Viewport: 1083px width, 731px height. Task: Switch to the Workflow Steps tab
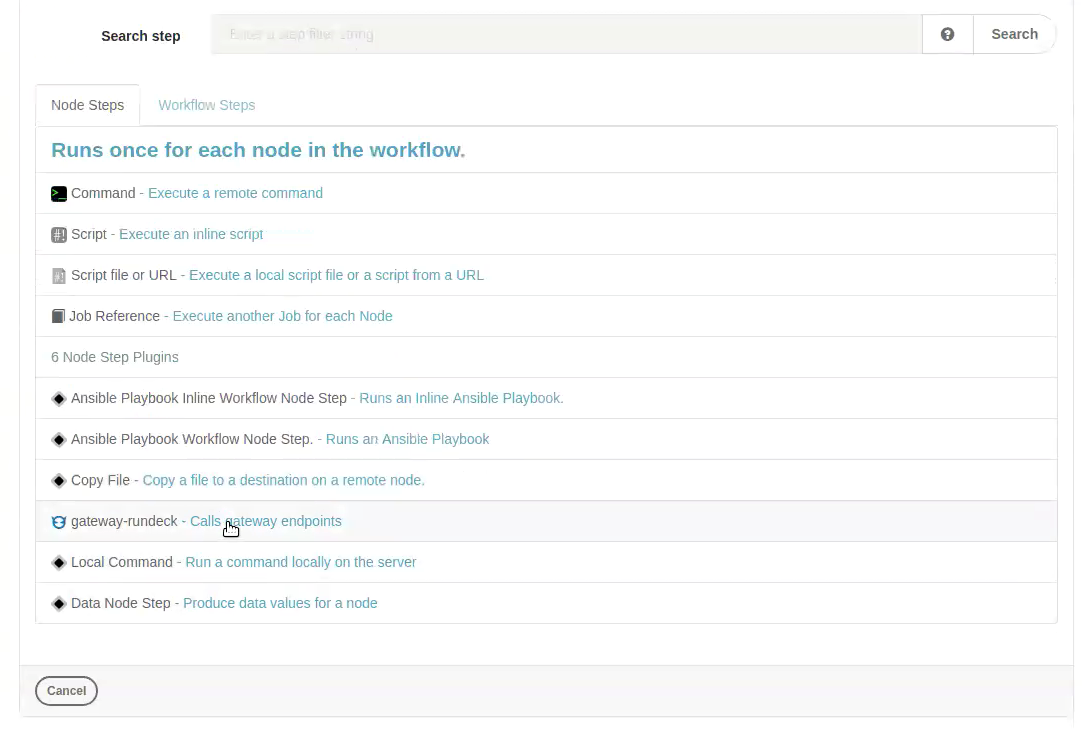207,105
